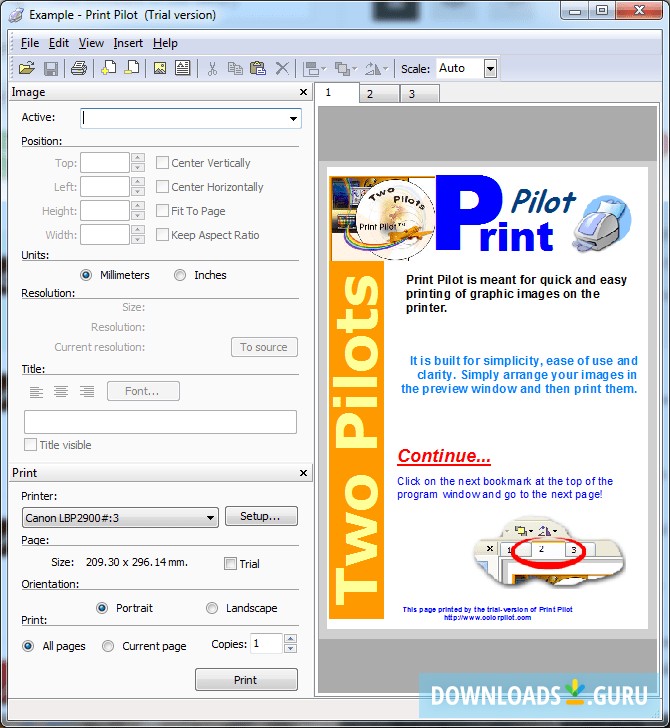
Task: Click the printer graphic on the preview page
Action: coord(602,224)
